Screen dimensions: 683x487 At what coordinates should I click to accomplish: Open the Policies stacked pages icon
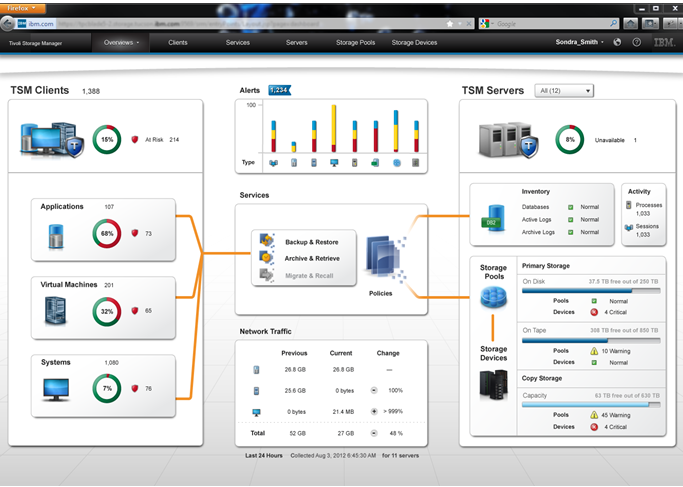pyautogui.click(x=384, y=258)
